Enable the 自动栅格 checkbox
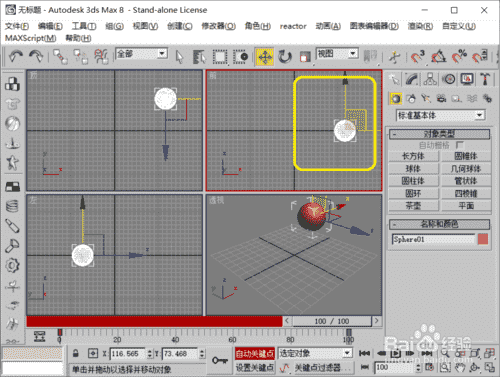 [460, 145]
